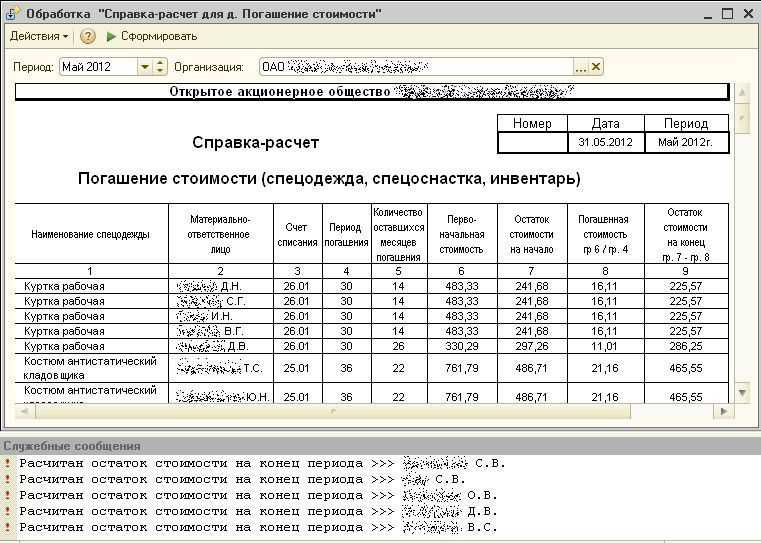Click the green Сформировать play icon
The height and width of the screenshot is (543, 761).
(111, 36)
